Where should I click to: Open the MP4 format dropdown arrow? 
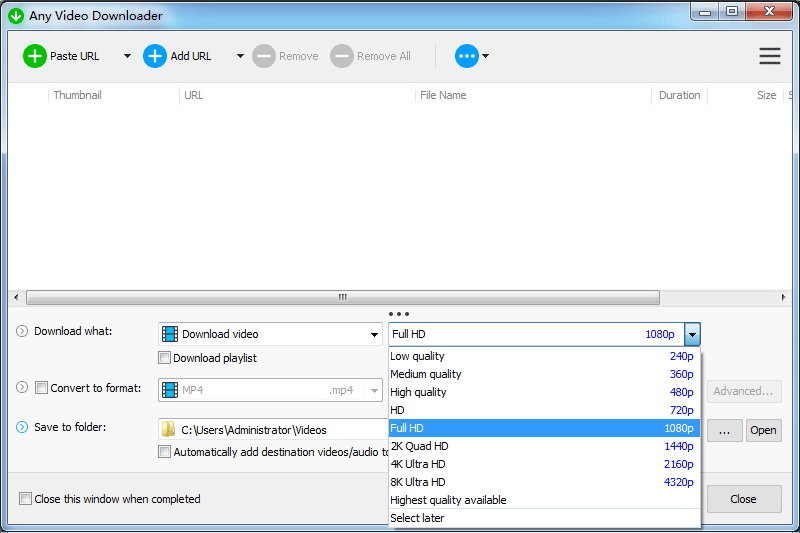(x=374, y=391)
